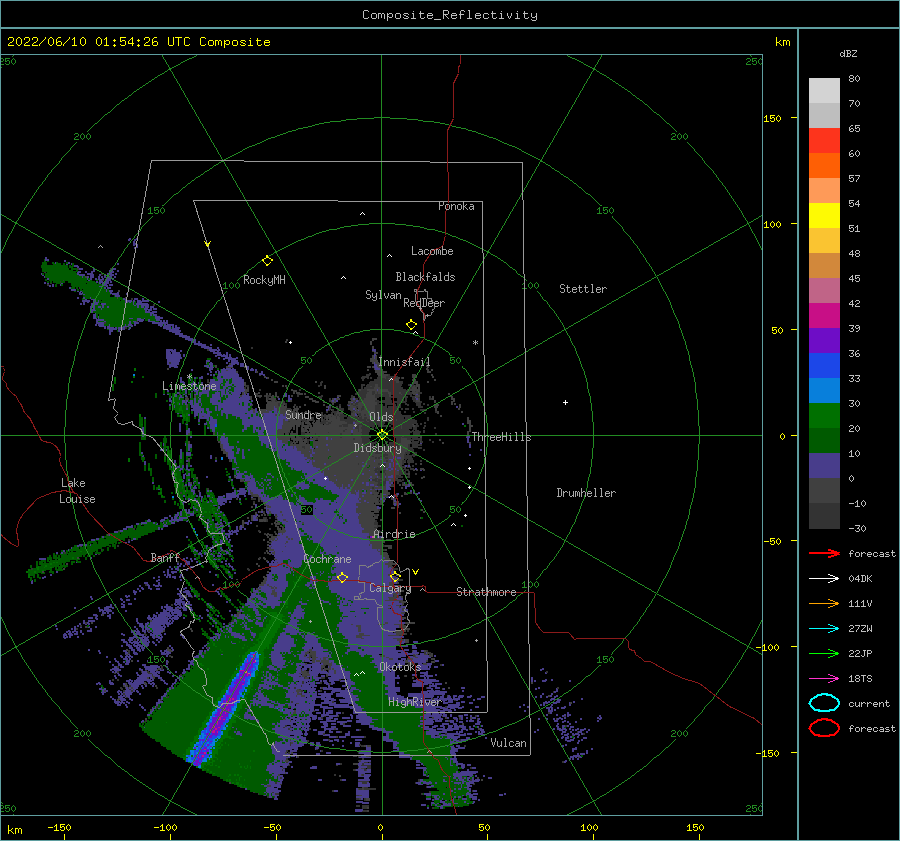Viewport: 900px width, 841px height.
Task: Click the yellow diamond marker near RockyMH
Action: click(x=267, y=261)
